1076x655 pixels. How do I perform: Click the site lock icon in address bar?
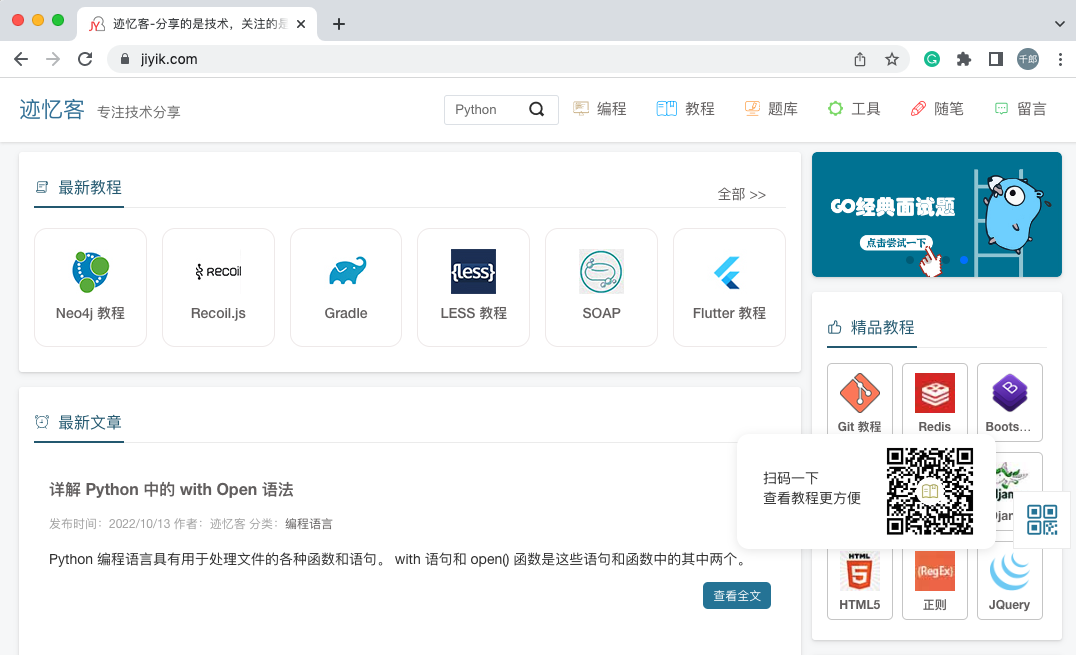click(124, 59)
